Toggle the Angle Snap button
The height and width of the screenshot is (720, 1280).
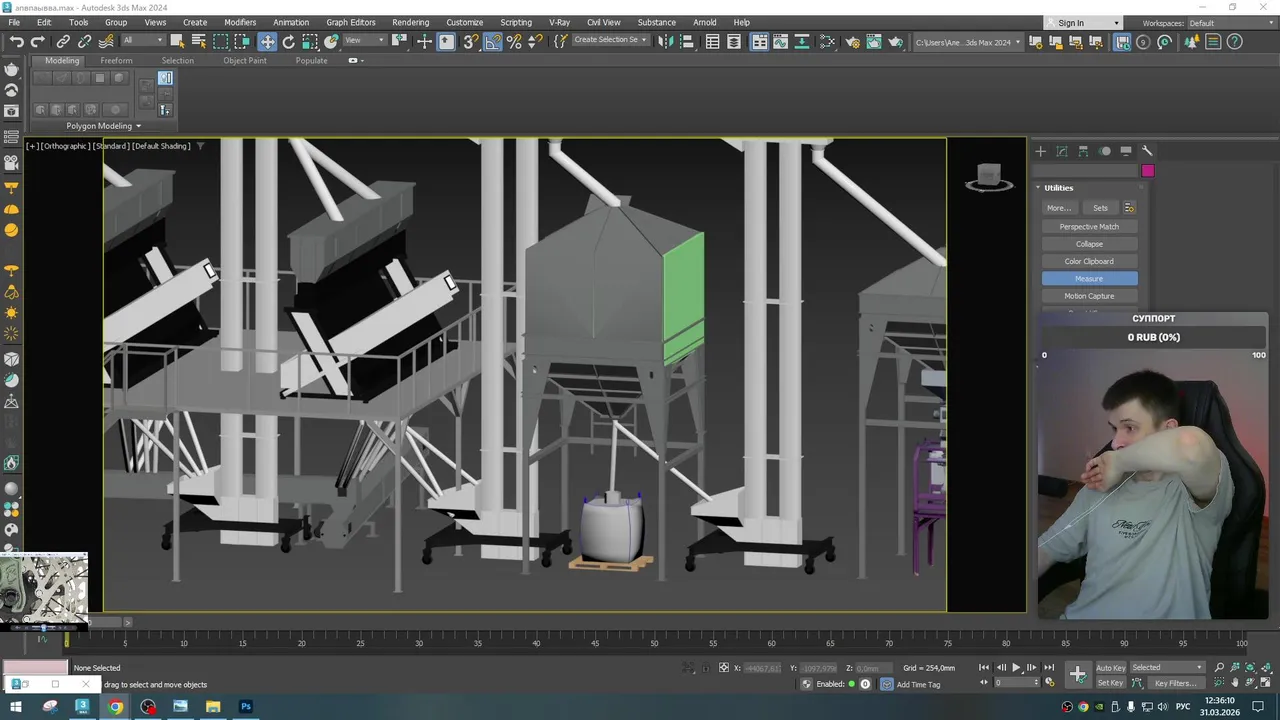tap(493, 42)
